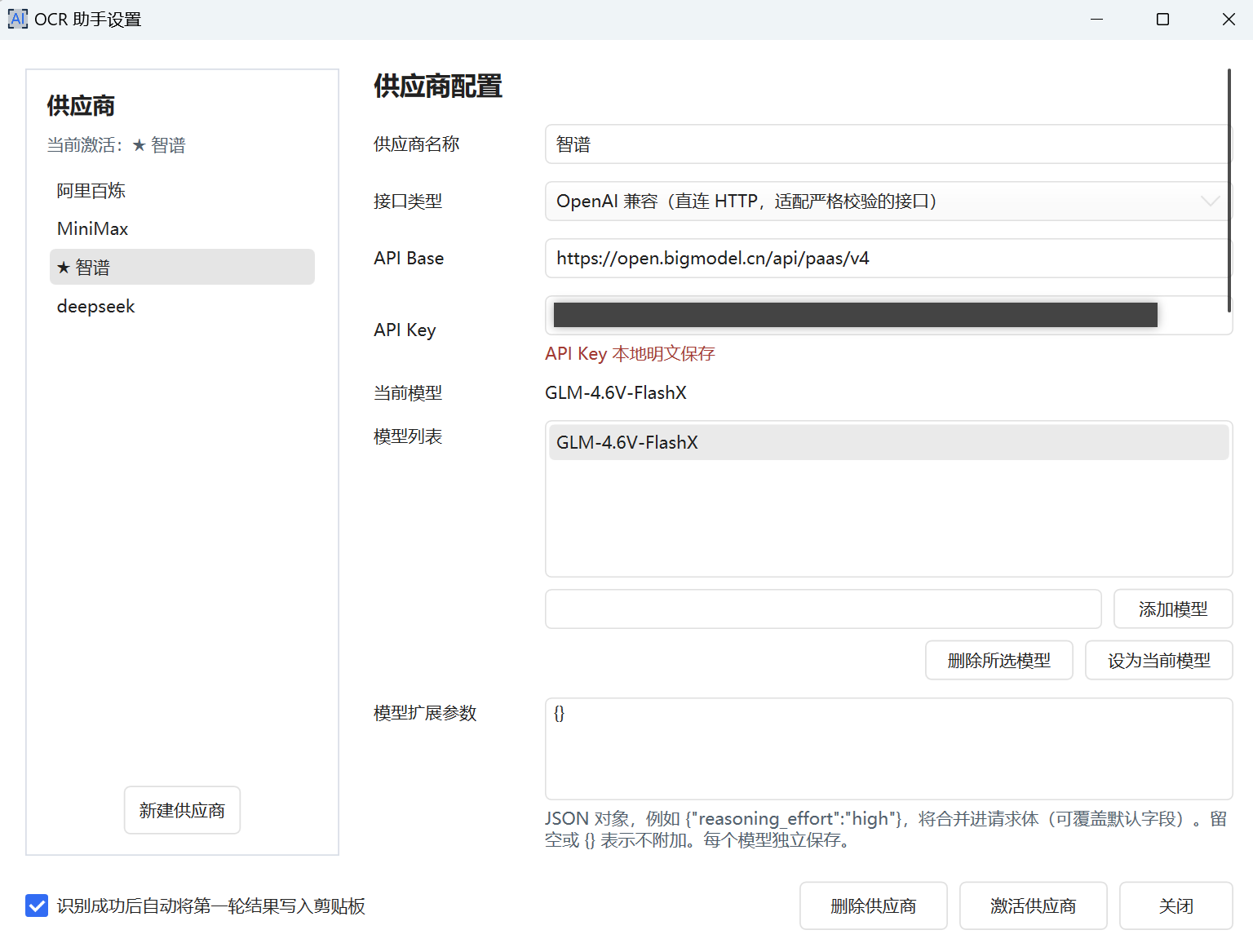Click the 设为当前模型 button

pyautogui.click(x=1158, y=660)
